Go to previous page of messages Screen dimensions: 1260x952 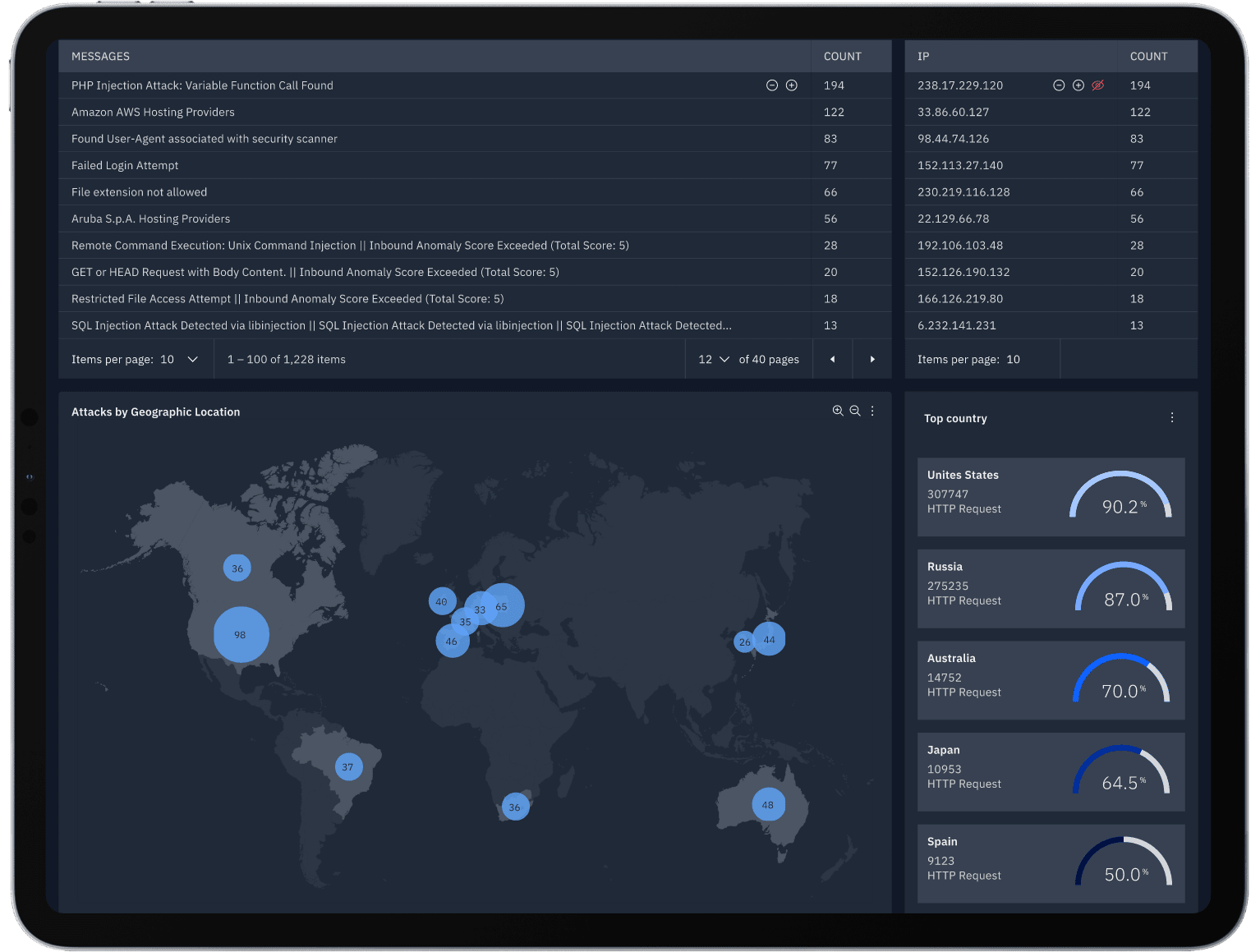(832, 359)
